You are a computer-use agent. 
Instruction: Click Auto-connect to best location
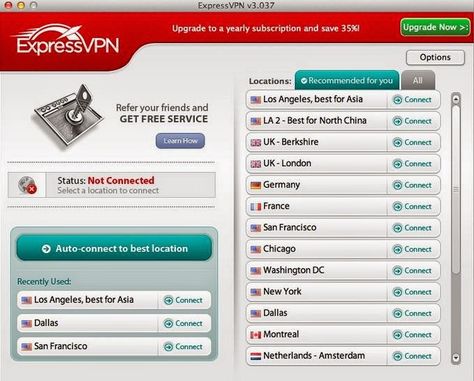(114, 248)
